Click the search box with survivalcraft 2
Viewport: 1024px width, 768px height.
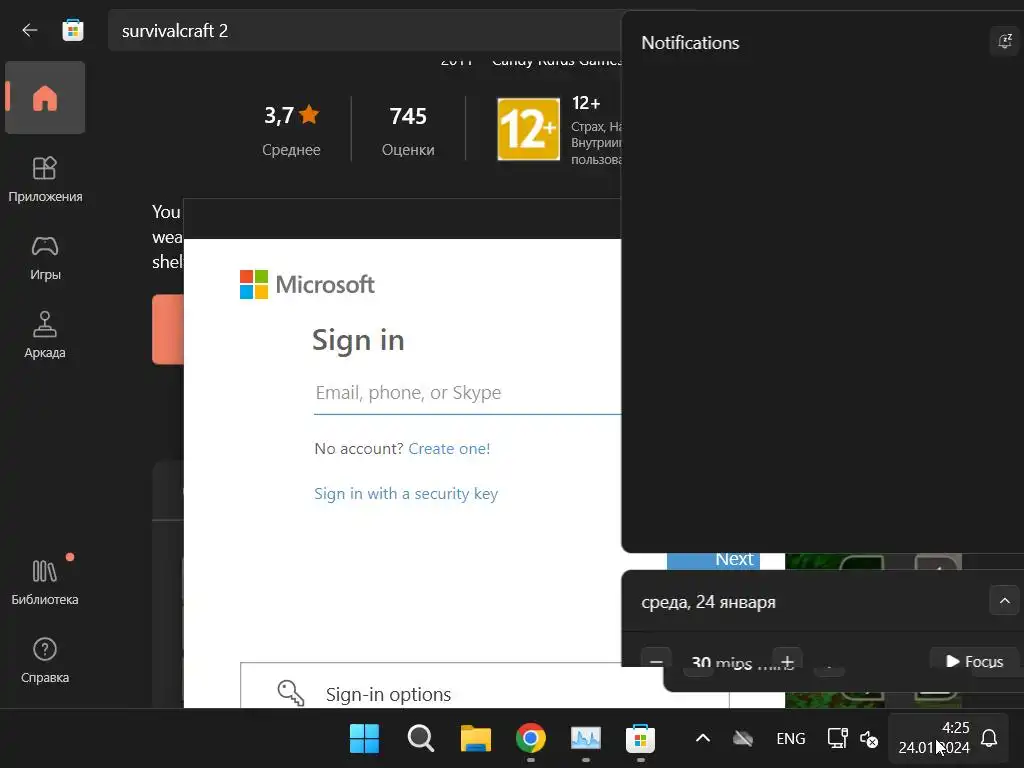point(364,31)
